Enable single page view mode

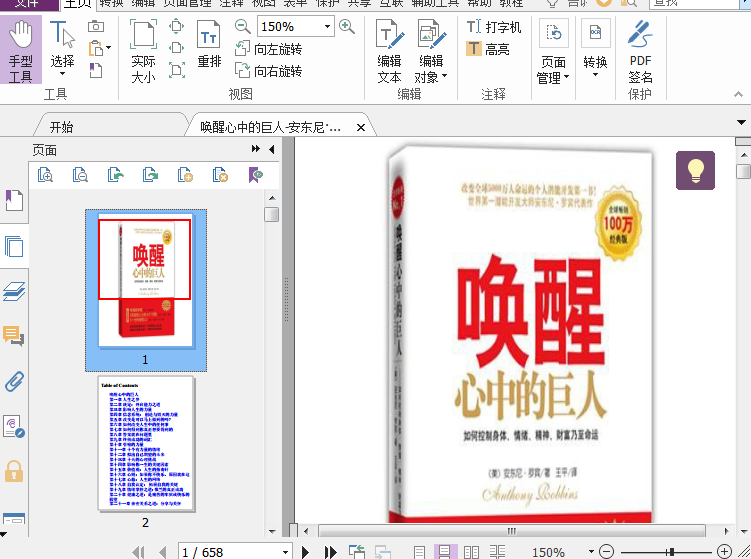[x=419, y=552]
